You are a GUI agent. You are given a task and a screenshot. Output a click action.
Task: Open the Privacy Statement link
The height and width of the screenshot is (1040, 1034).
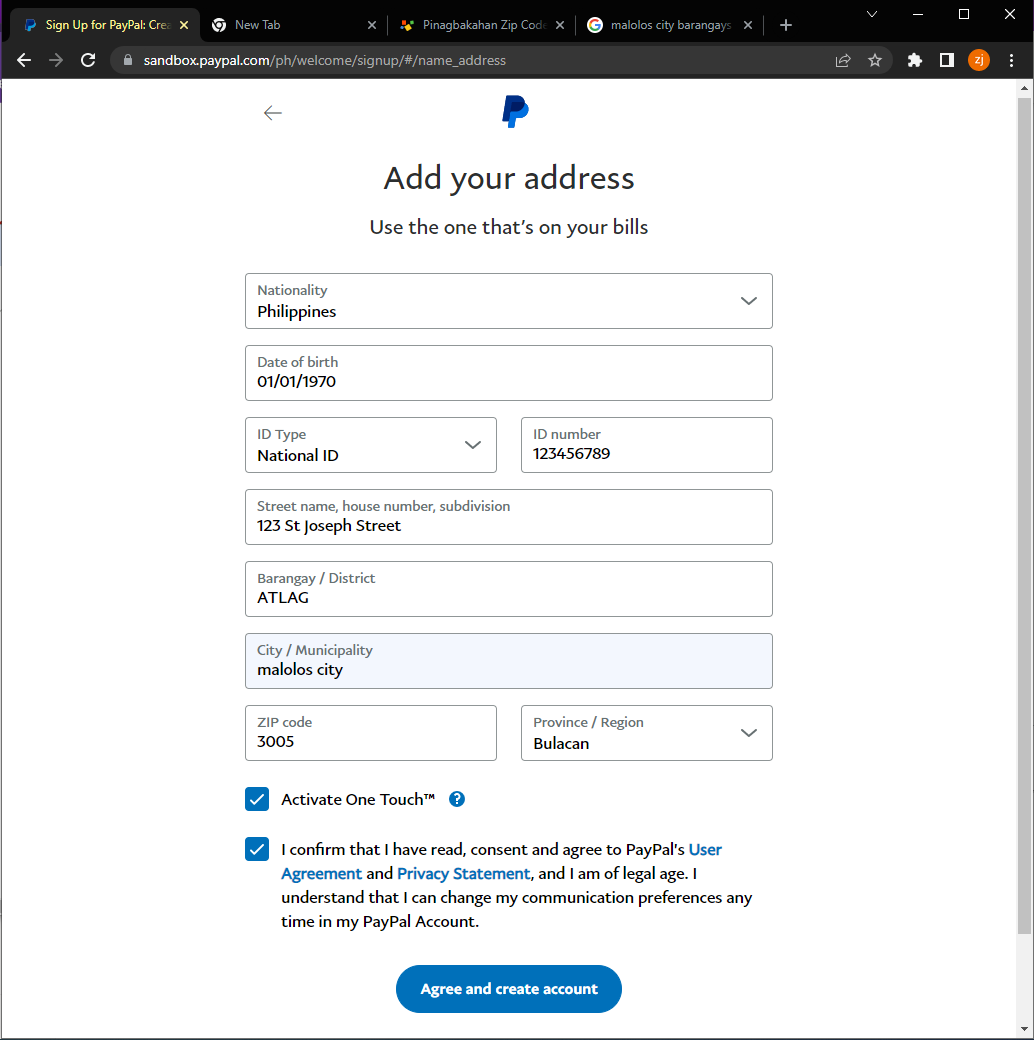[x=463, y=873]
